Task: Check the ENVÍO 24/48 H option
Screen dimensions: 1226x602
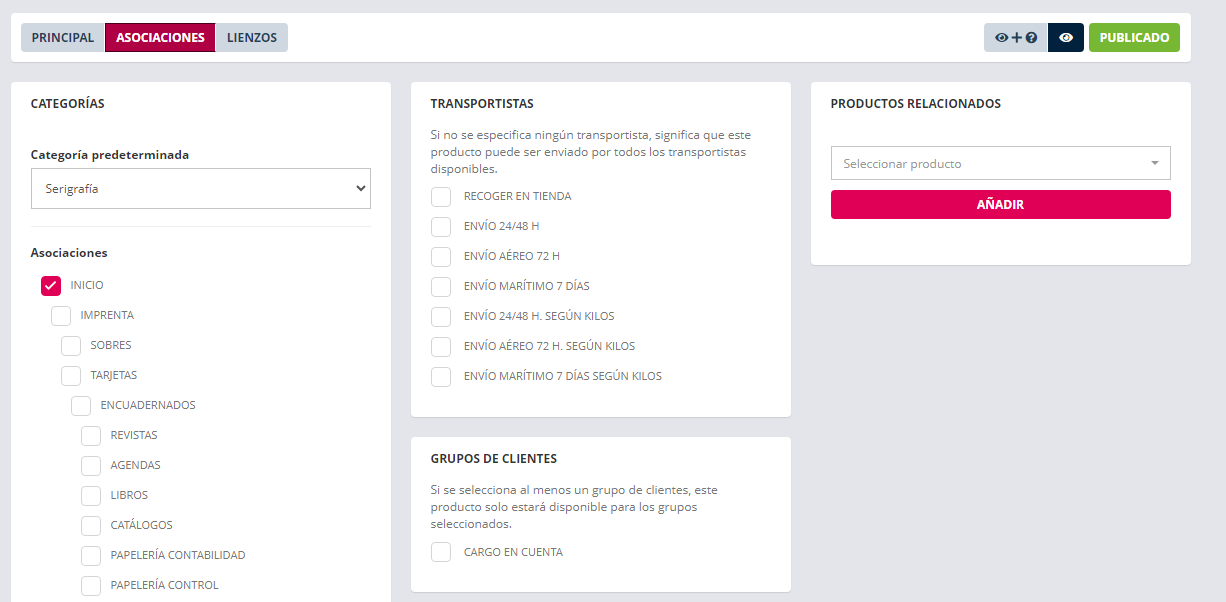Action: point(441,227)
